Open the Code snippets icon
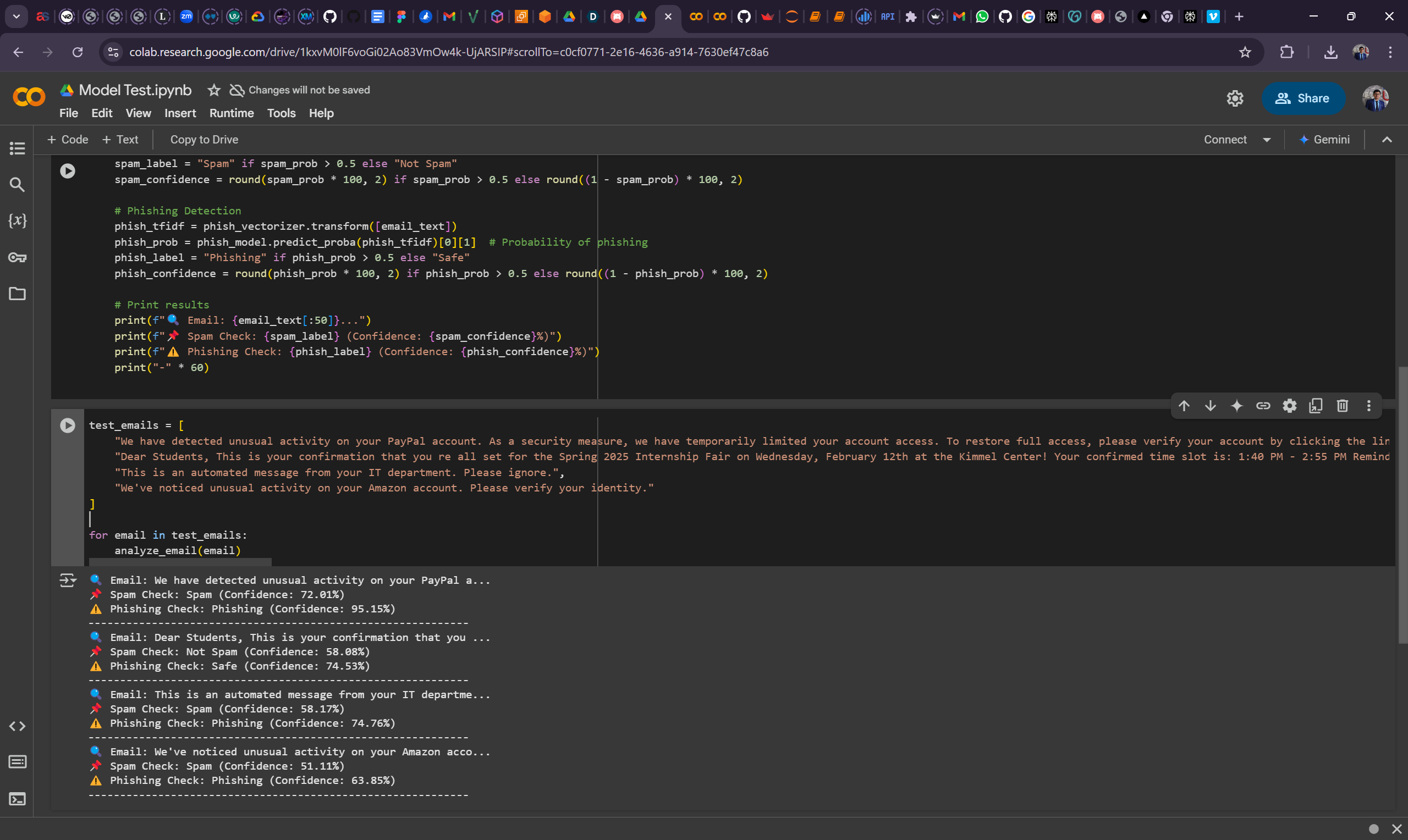The image size is (1408, 840). tap(17, 726)
